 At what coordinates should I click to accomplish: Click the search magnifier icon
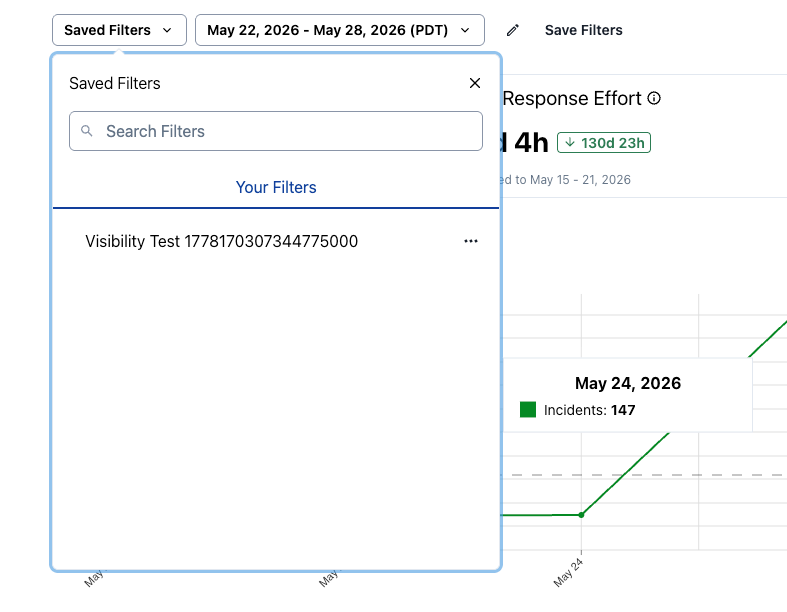coord(87,131)
